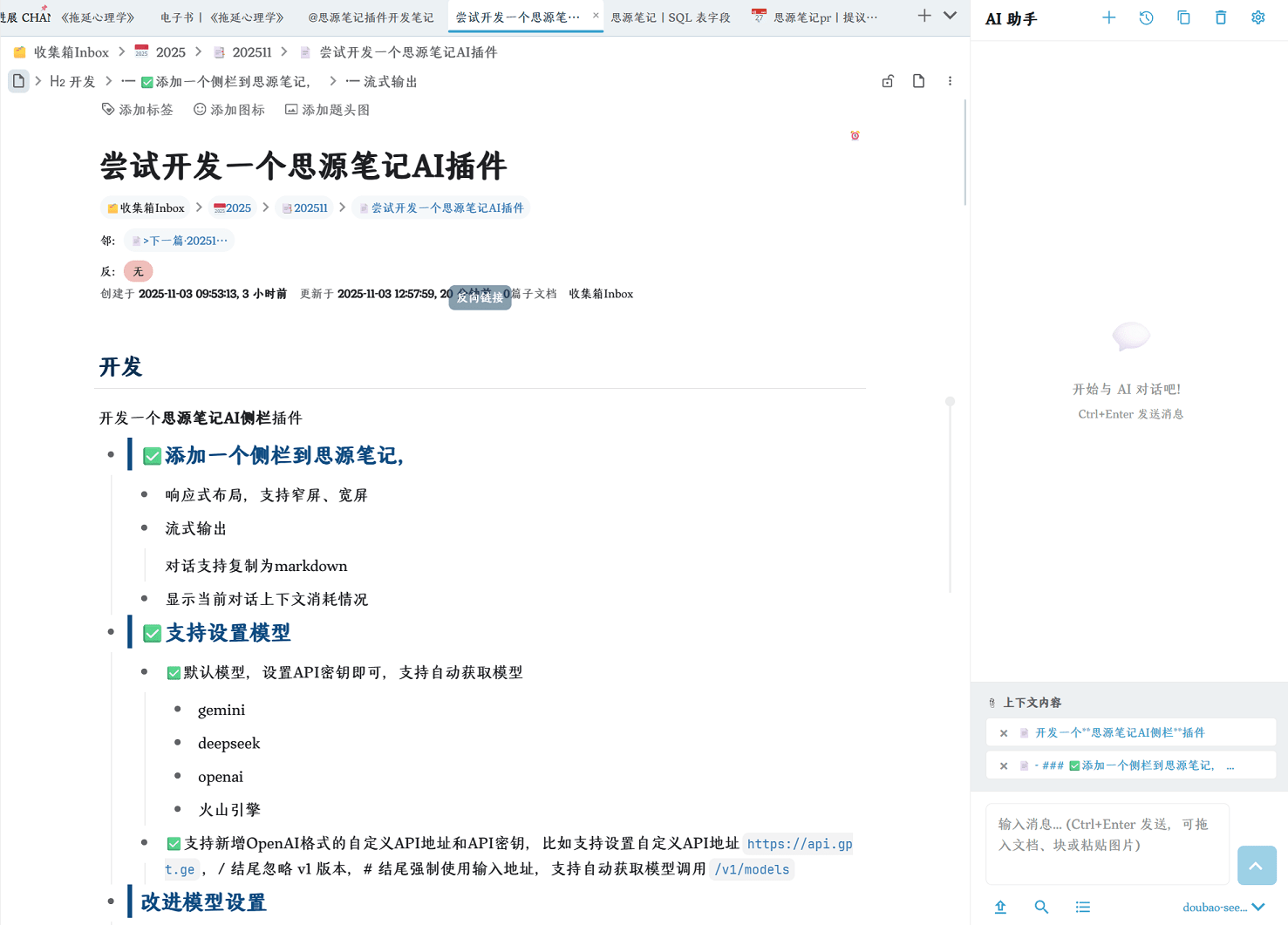Viewport: 1288px width, 925px height.
Task: Click the AI message input field
Action: click(1107, 843)
